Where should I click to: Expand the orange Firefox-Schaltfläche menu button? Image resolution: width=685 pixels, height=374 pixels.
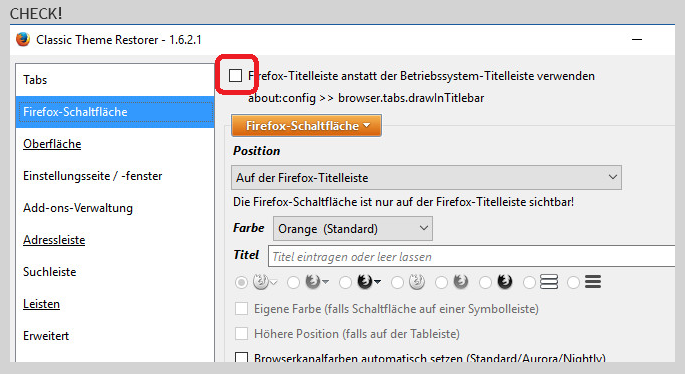point(306,125)
